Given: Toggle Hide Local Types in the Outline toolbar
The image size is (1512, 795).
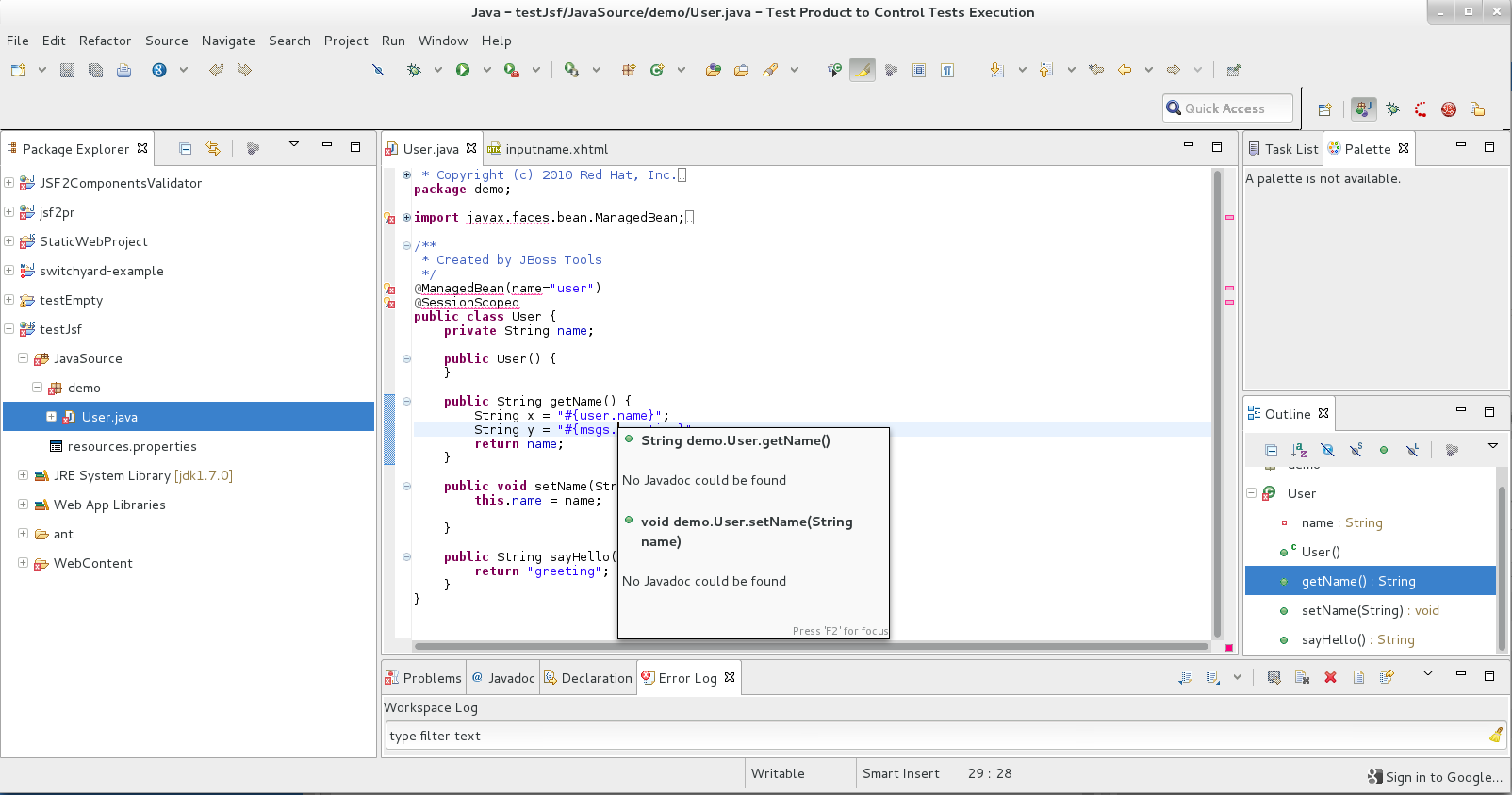Looking at the screenshot, I should [x=1412, y=450].
